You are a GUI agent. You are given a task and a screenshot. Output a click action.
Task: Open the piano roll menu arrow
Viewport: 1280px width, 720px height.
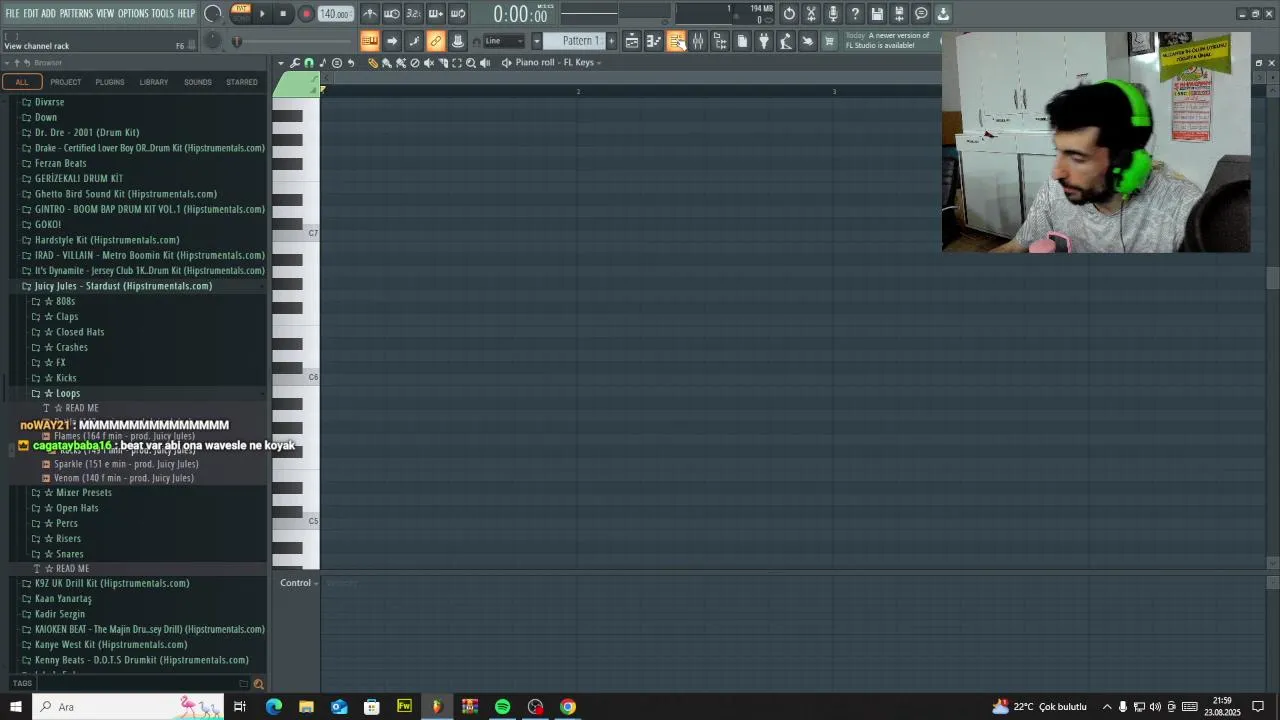pyautogui.click(x=281, y=62)
